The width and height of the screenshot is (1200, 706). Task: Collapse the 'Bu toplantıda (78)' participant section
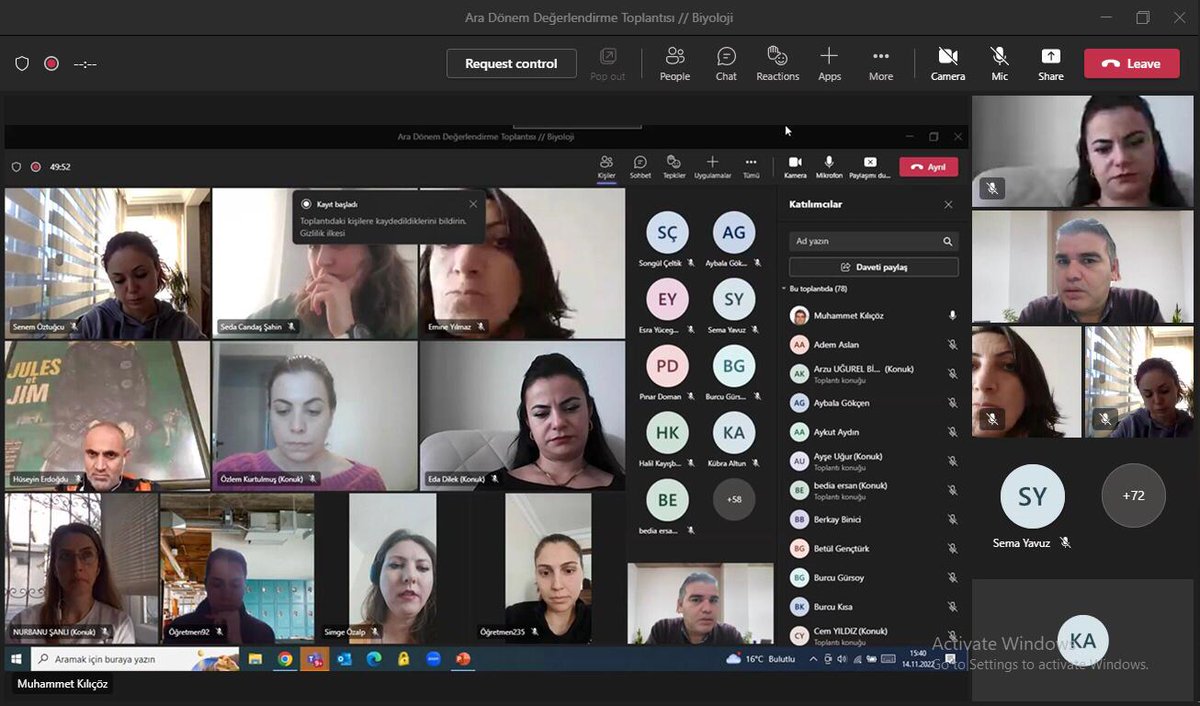point(783,288)
